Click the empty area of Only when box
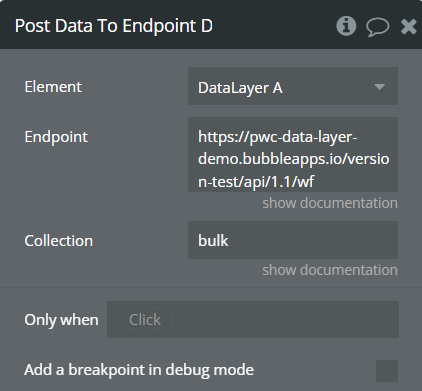This screenshot has width=422, height=391. 285,320
